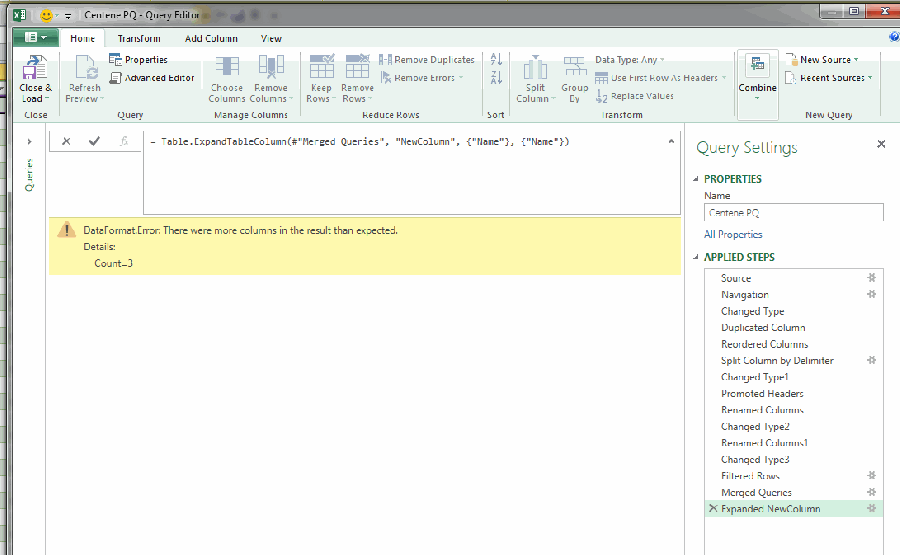
Task: Click the Combine icon
Action: point(757,65)
